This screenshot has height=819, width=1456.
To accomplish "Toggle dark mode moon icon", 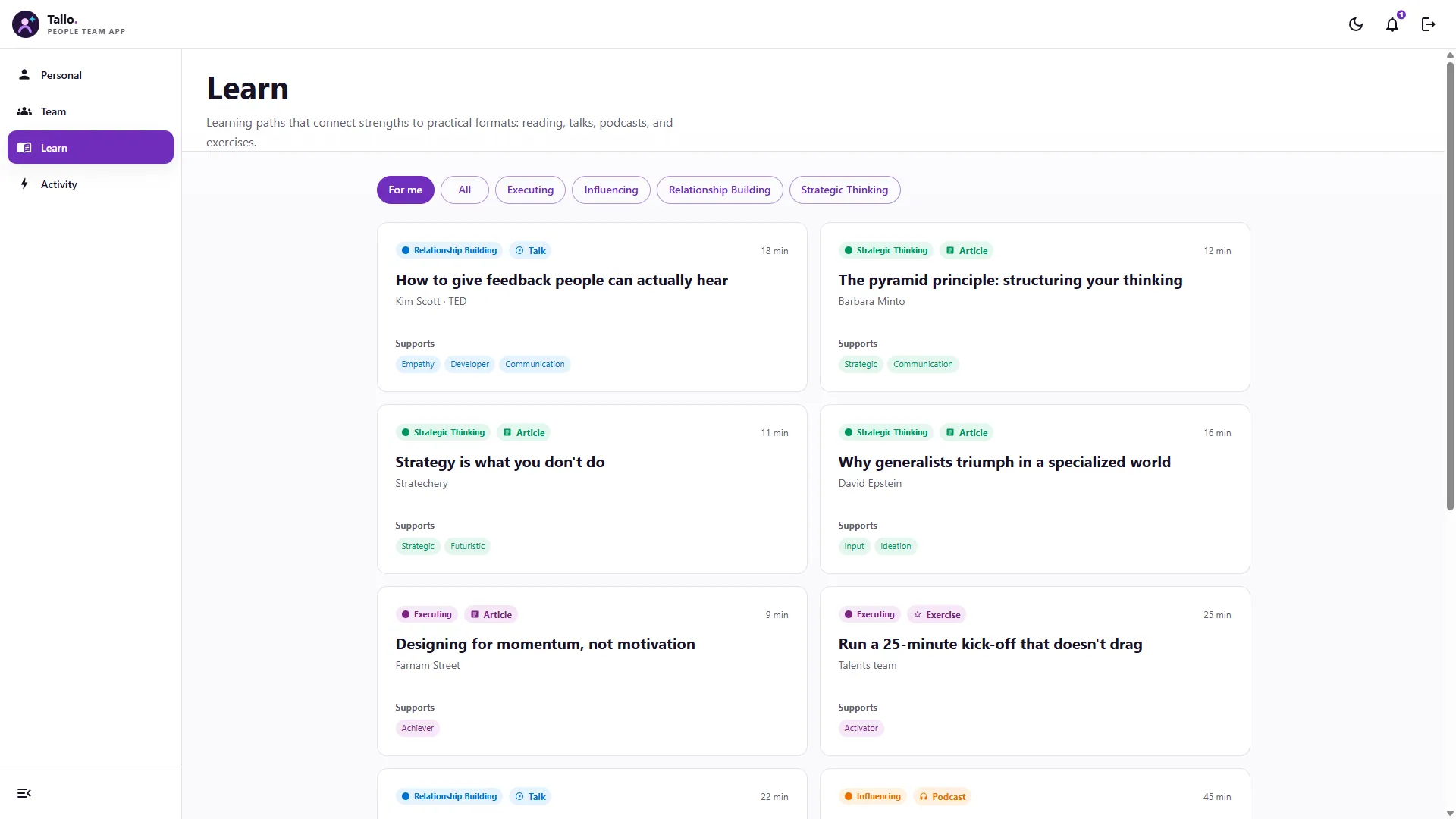I will tap(1356, 24).
